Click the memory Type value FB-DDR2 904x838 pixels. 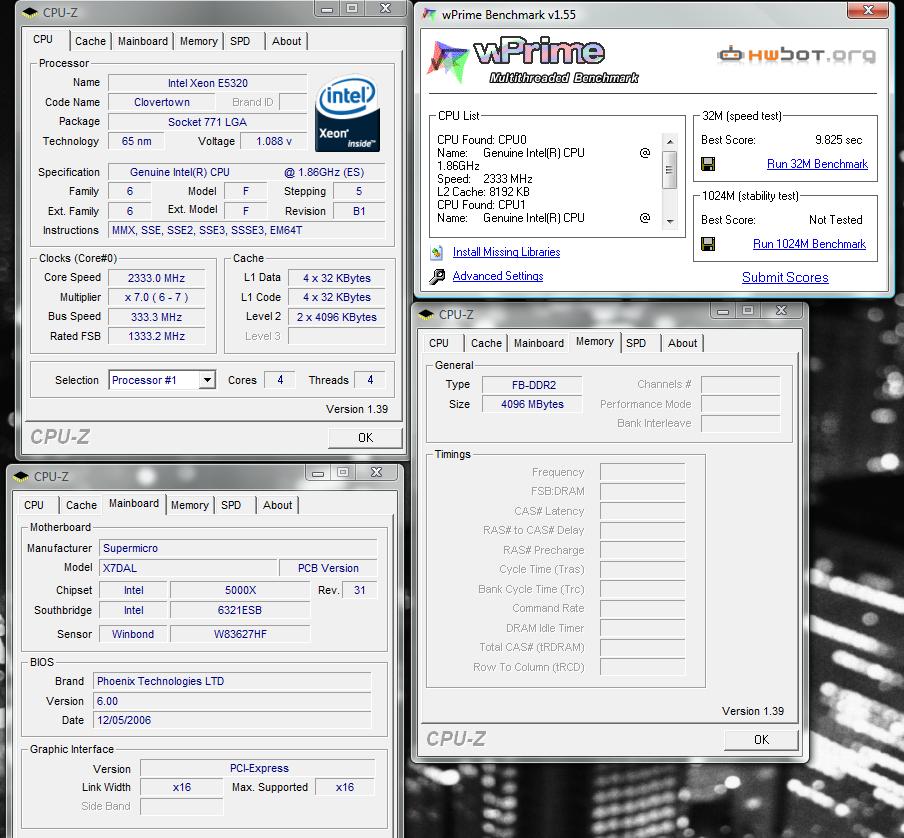click(x=532, y=384)
